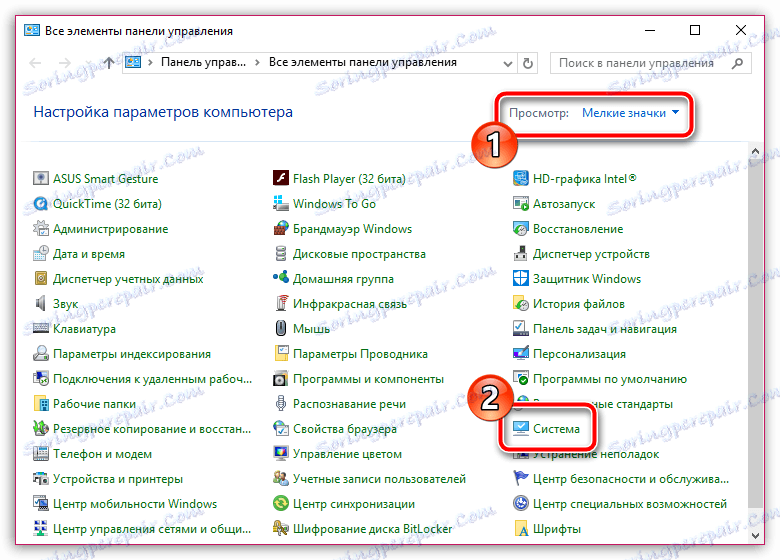Open the Дата и время clock icon
This screenshot has width=780, height=560.
[x=40, y=254]
